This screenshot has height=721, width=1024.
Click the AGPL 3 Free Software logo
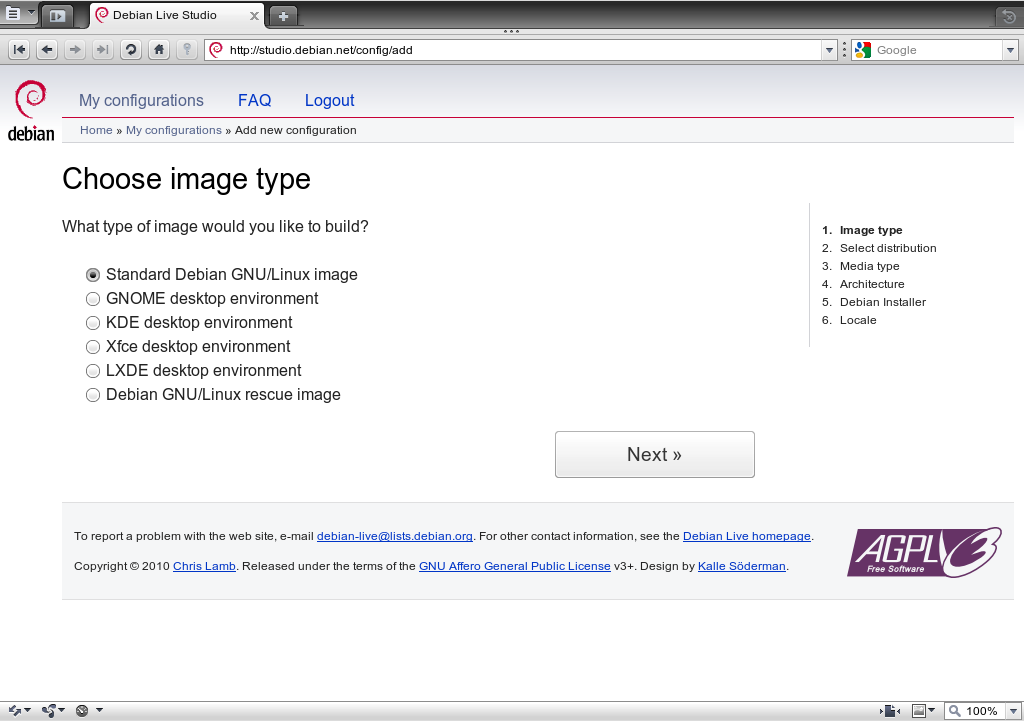coord(924,553)
